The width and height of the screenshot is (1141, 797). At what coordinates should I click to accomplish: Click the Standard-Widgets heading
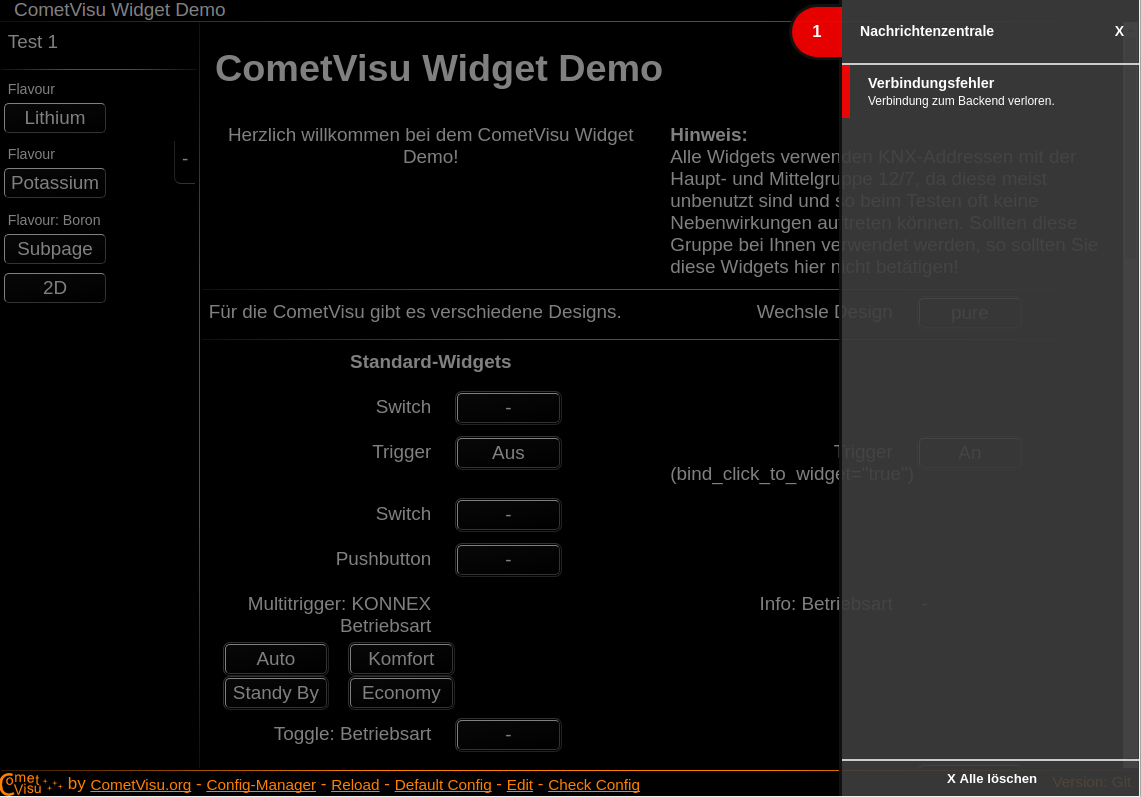tap(430, 362)
